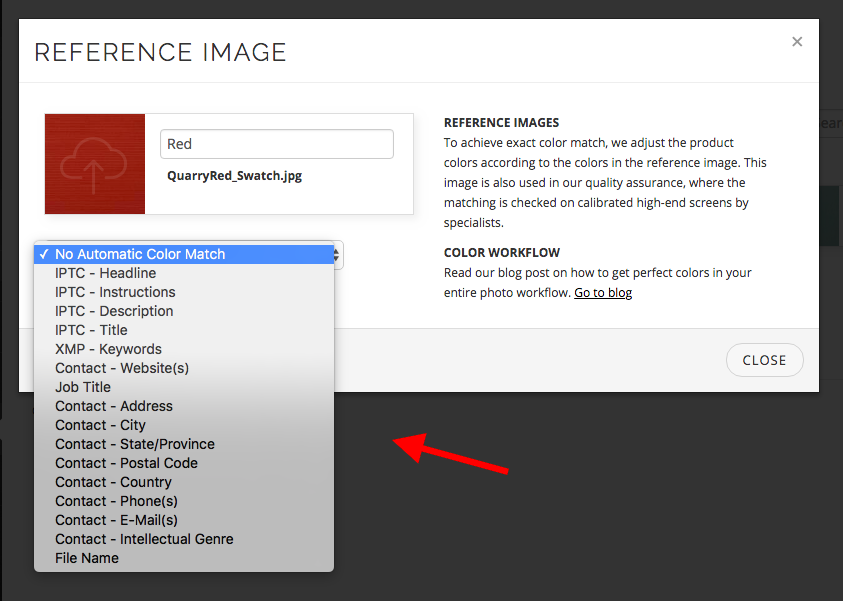Click the cloud upload icon on swatch
The height and width of the screenshot is (601, 843).
click(x=94, y=164)
